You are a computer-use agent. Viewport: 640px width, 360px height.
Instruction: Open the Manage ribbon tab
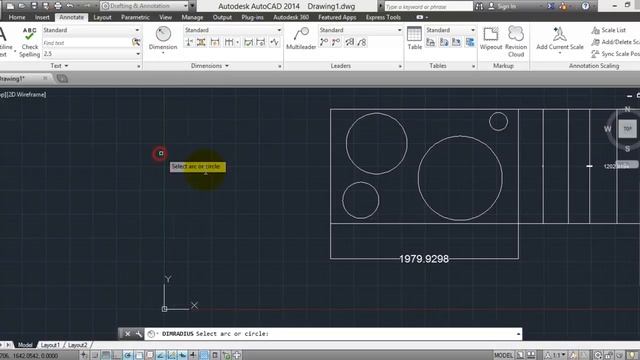tap(192, 17)
